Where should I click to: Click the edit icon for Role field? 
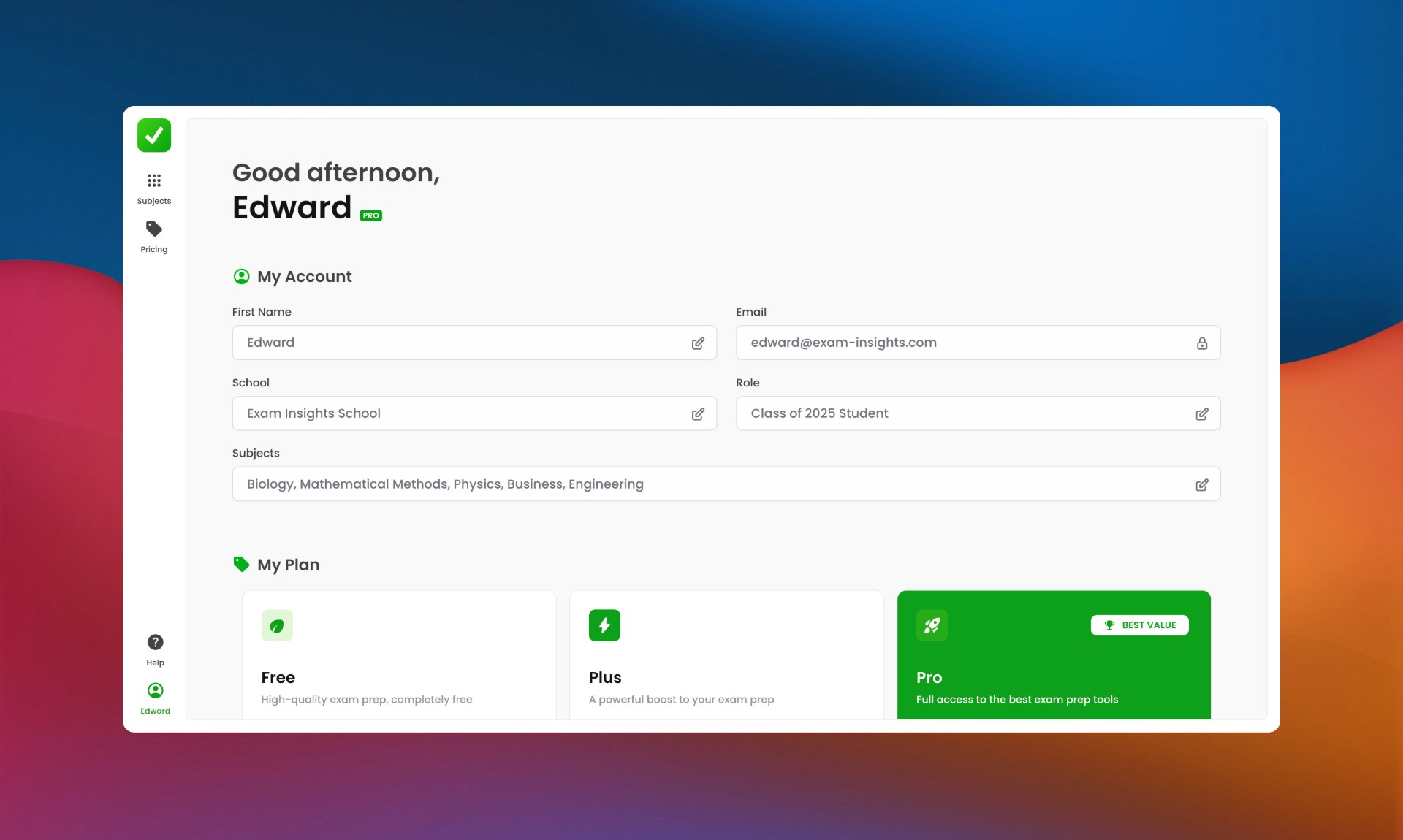coord(1201,414)
